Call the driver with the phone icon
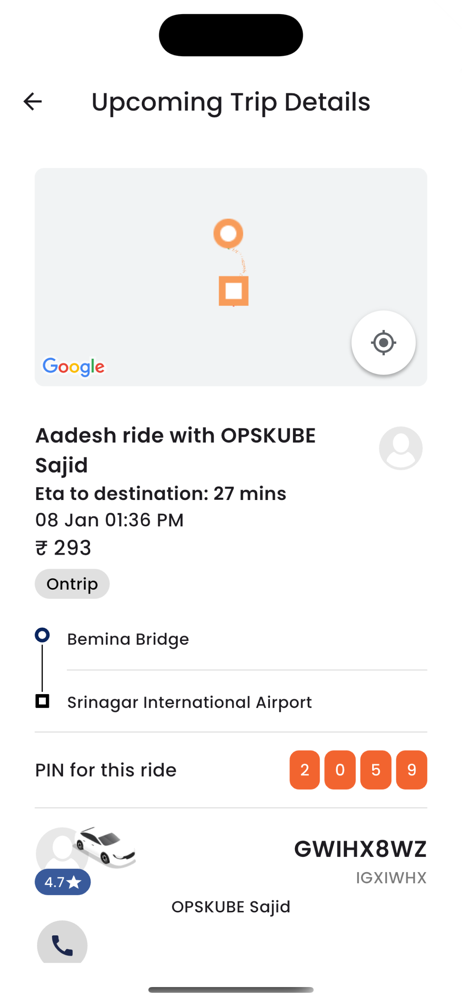The image size is (462, 1000). [x=62, y=944]
